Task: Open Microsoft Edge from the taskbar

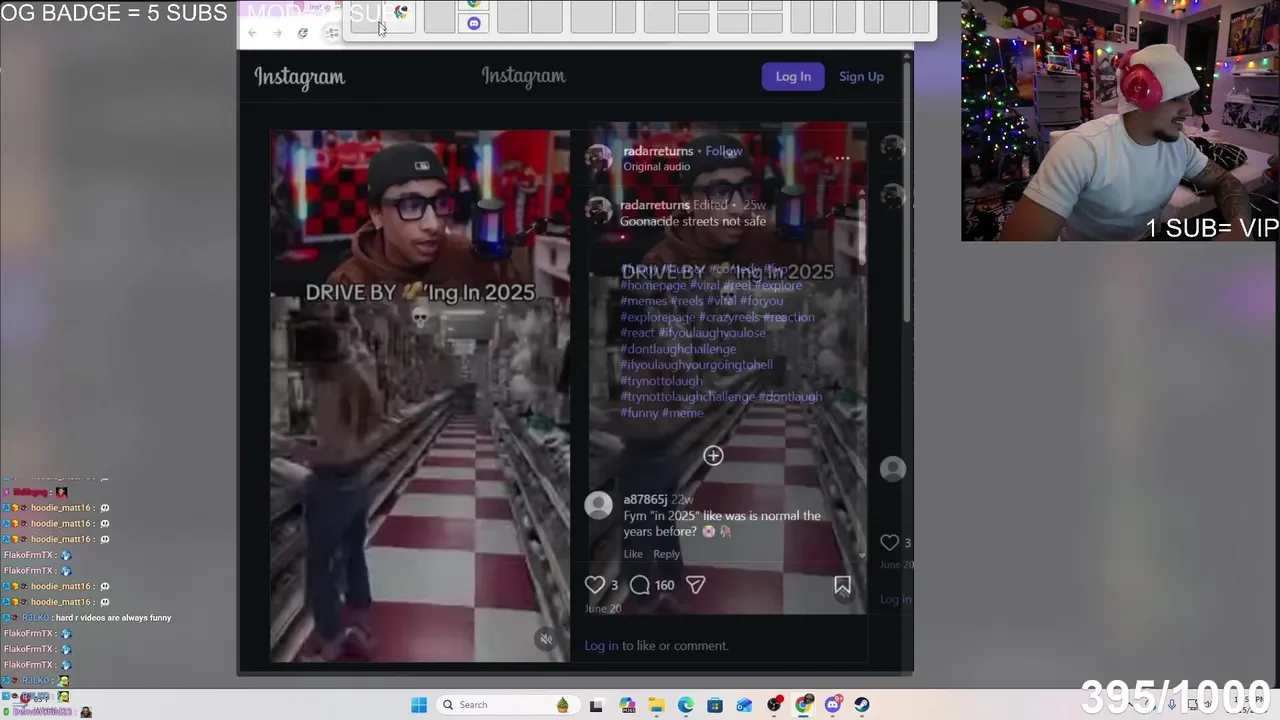Action: tap(685, 705)
